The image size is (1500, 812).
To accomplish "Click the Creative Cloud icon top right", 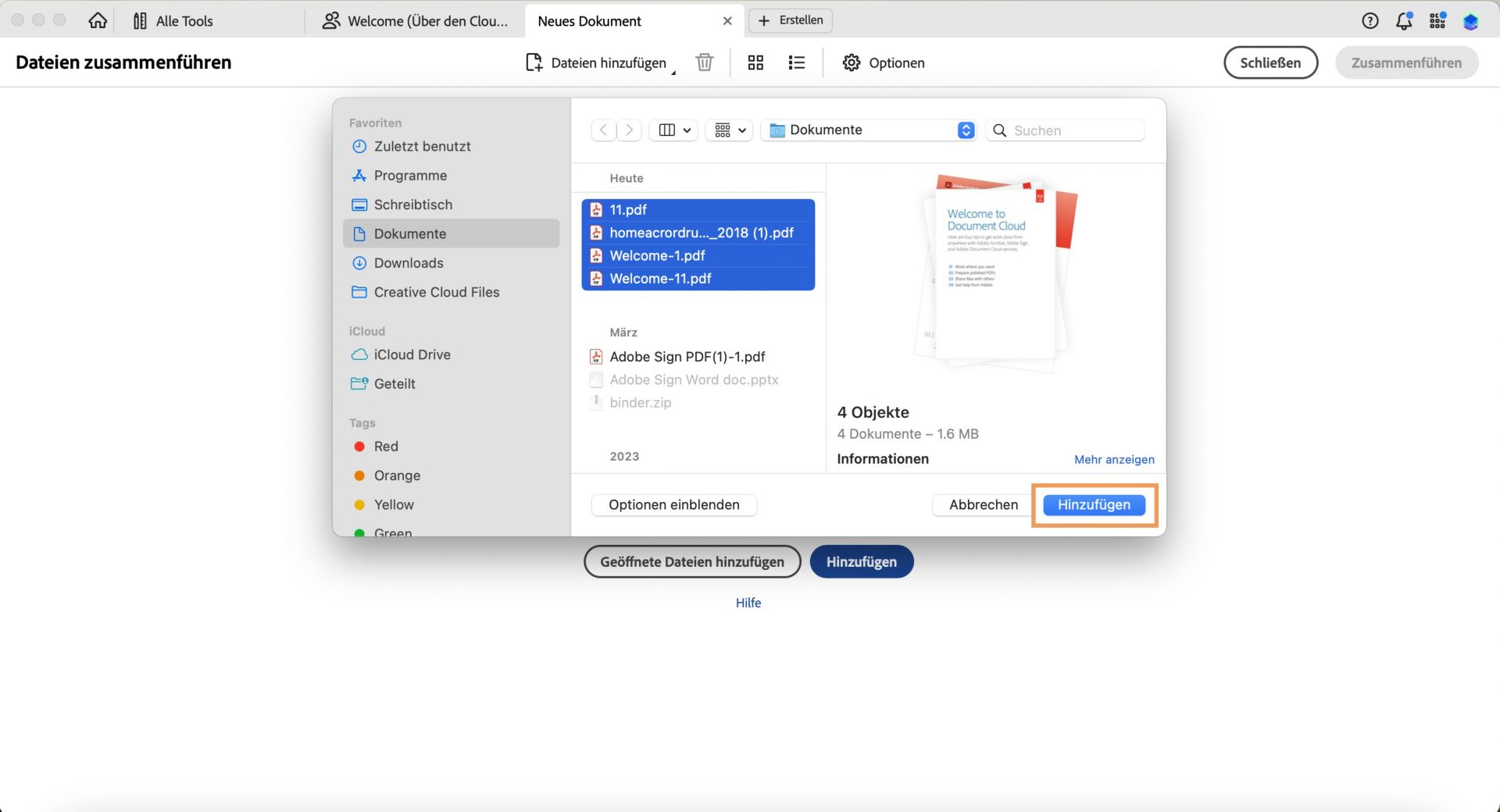I will [1470, 21].
